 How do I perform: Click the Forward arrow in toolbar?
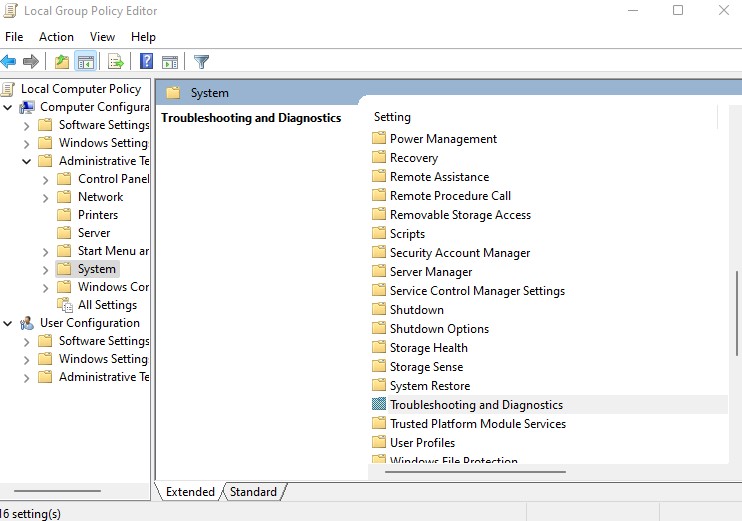point(31,62)
